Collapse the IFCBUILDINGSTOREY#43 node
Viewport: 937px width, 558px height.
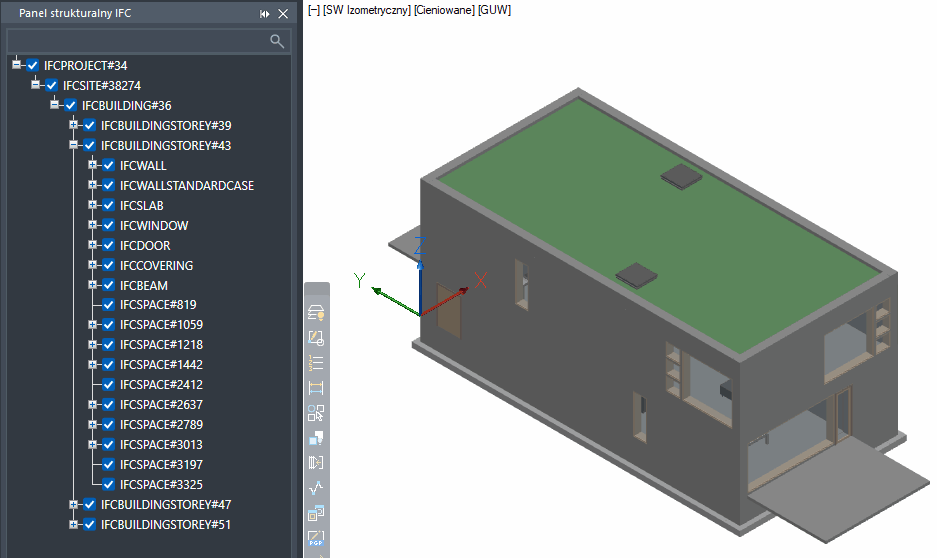(74, 146)
